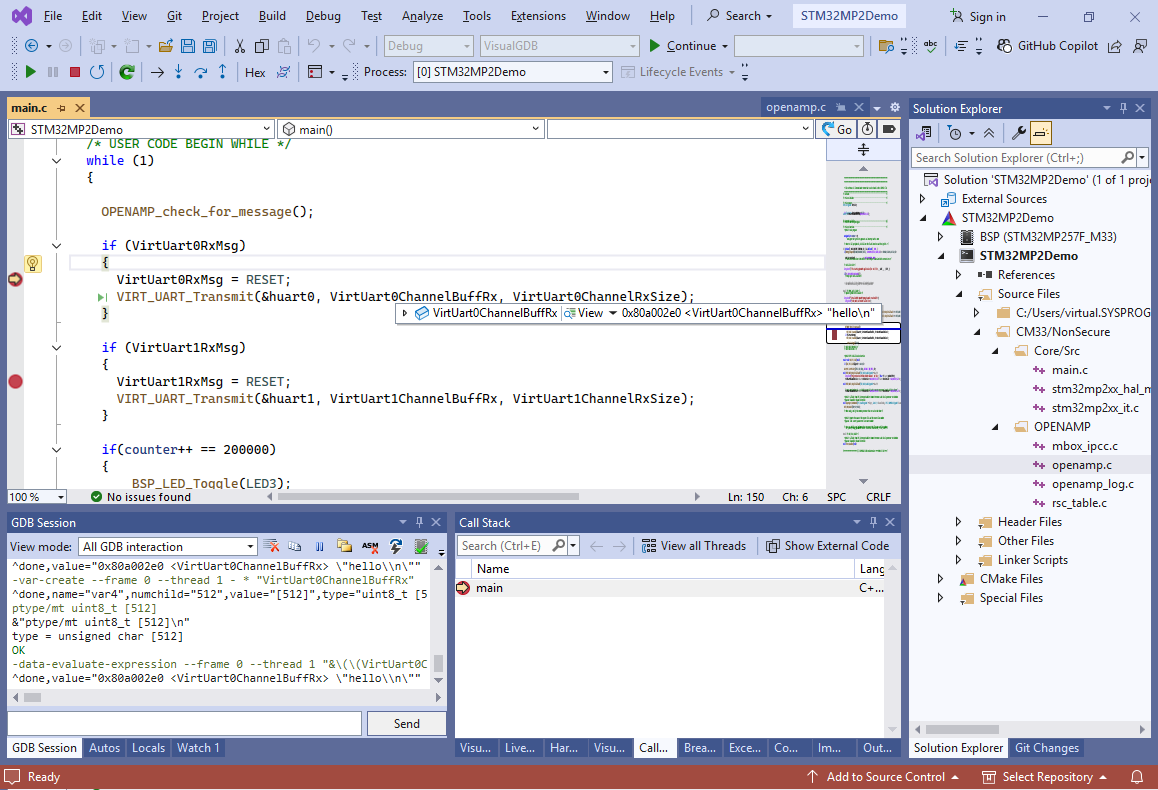Toggle breakpoint on current VirtUart0RxMsg line

click(16, 280)
